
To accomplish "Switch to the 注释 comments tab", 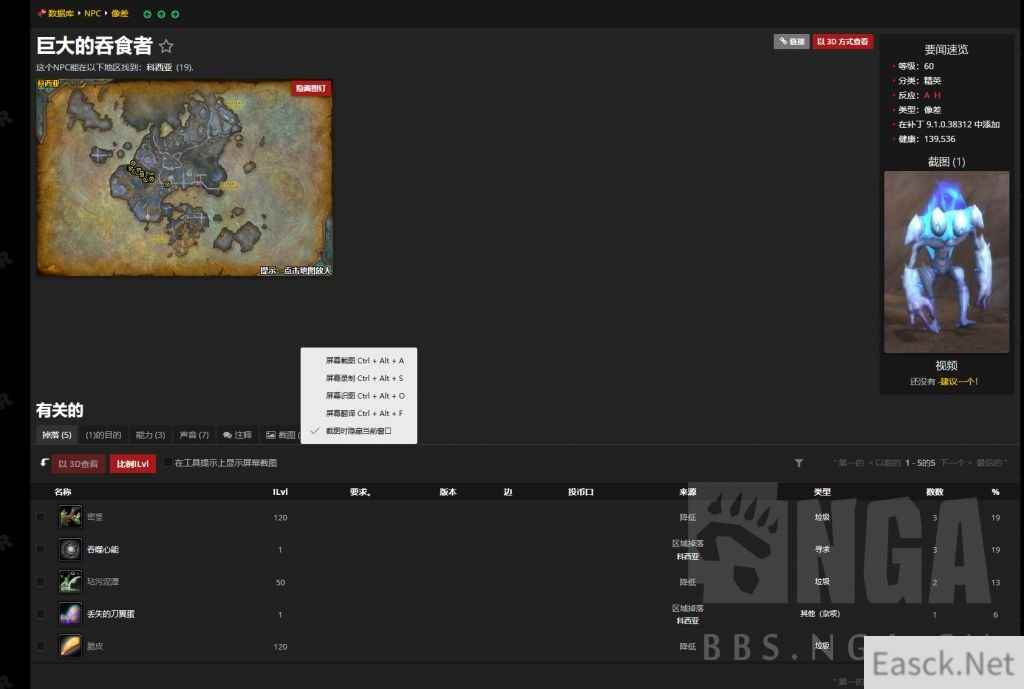I will click(237, 435).
